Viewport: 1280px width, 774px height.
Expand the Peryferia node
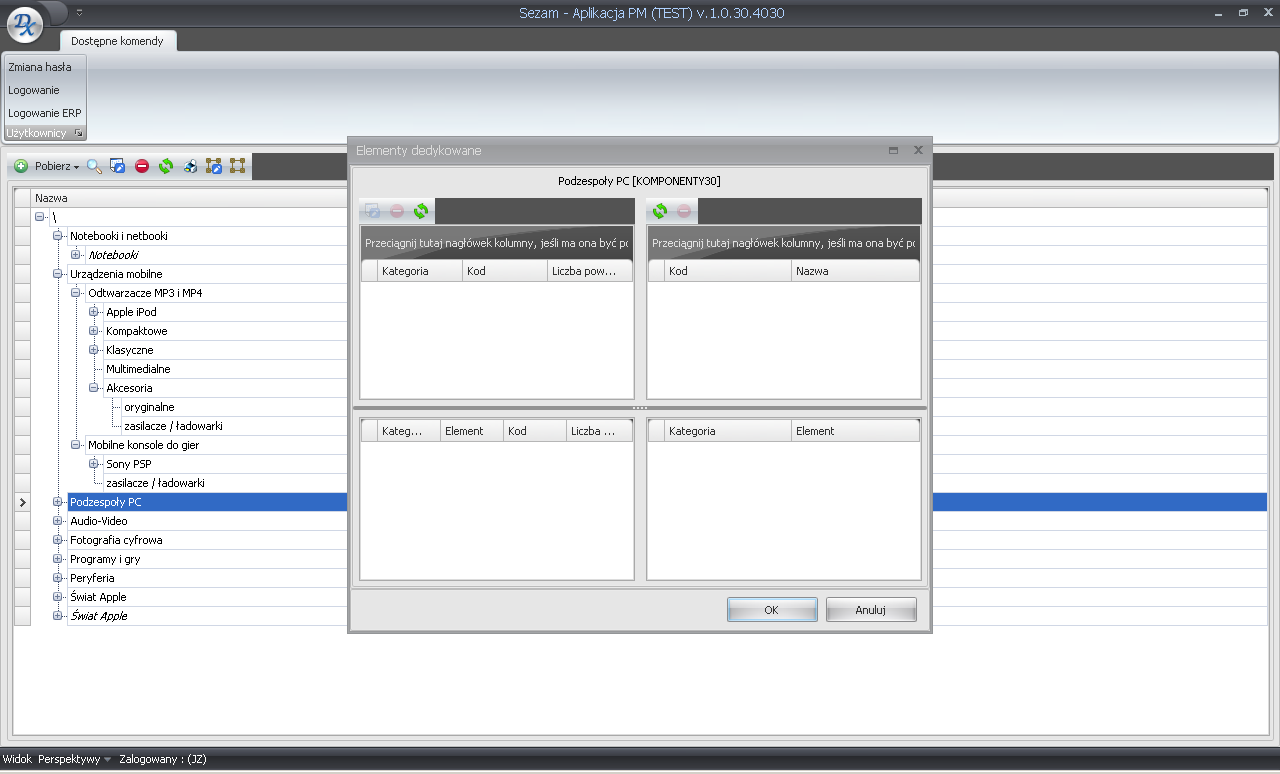58,578
